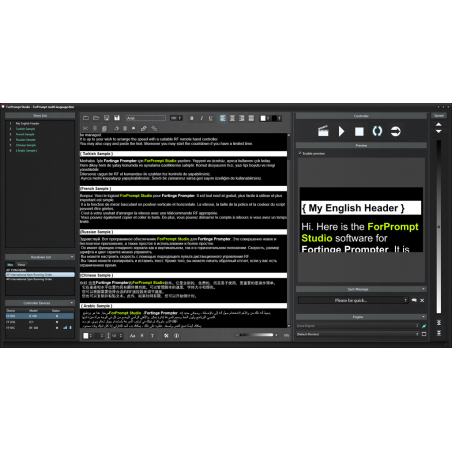452x452 pixels.
Task: Select the align left text icon
Action: 223,118
